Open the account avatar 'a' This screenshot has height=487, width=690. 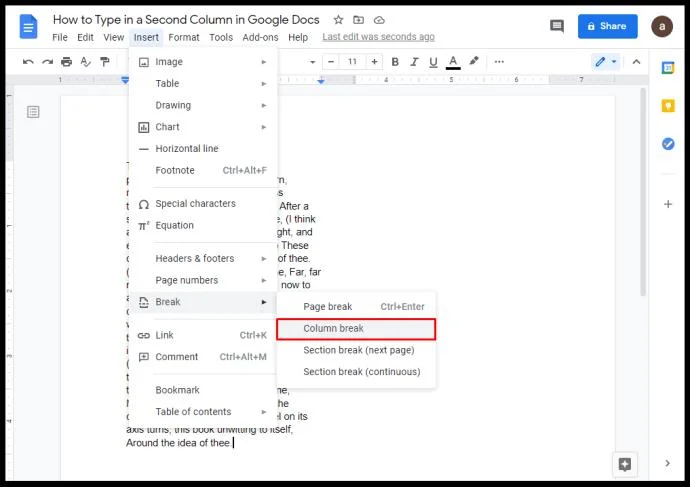coord(661,26)
